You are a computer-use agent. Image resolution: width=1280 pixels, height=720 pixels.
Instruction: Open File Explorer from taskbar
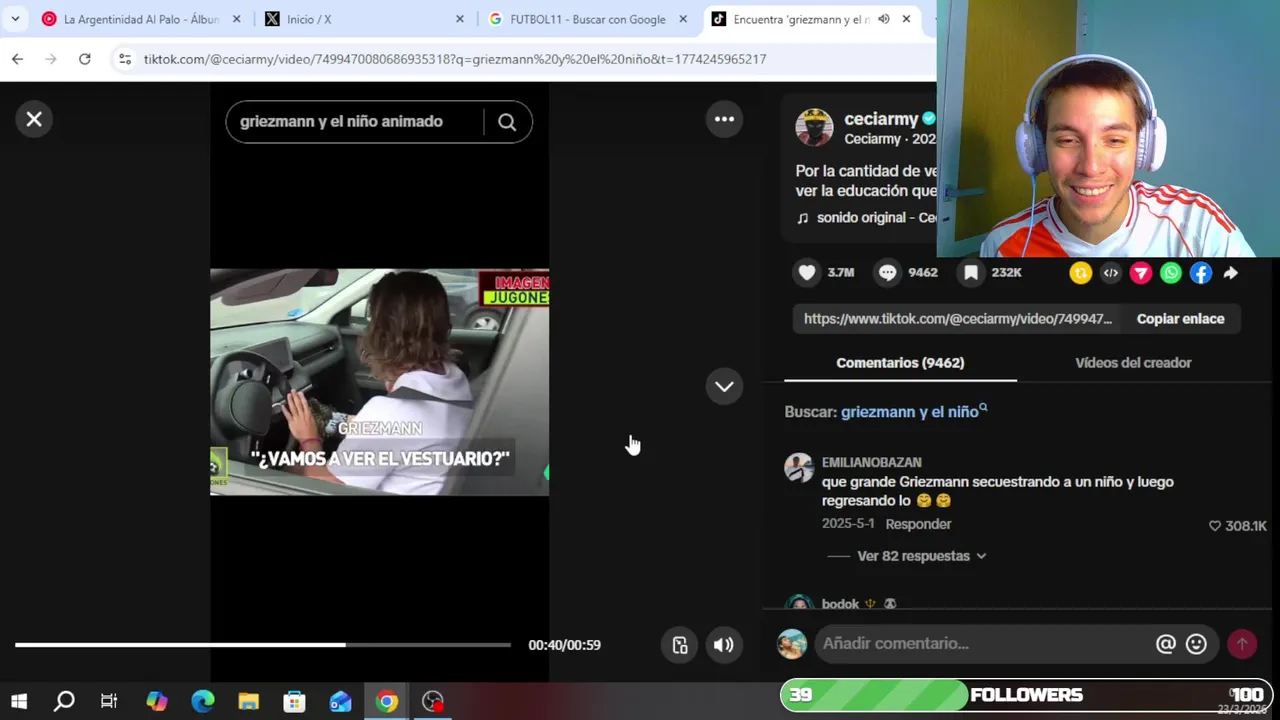click(x=249, y=701)
